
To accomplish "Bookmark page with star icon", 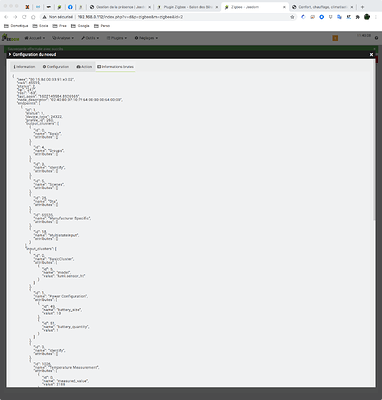I will [292, 17].
